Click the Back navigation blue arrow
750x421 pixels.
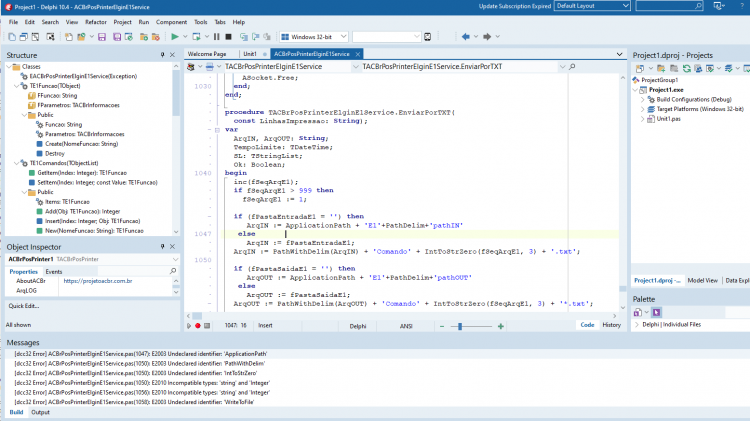point(465,37)
